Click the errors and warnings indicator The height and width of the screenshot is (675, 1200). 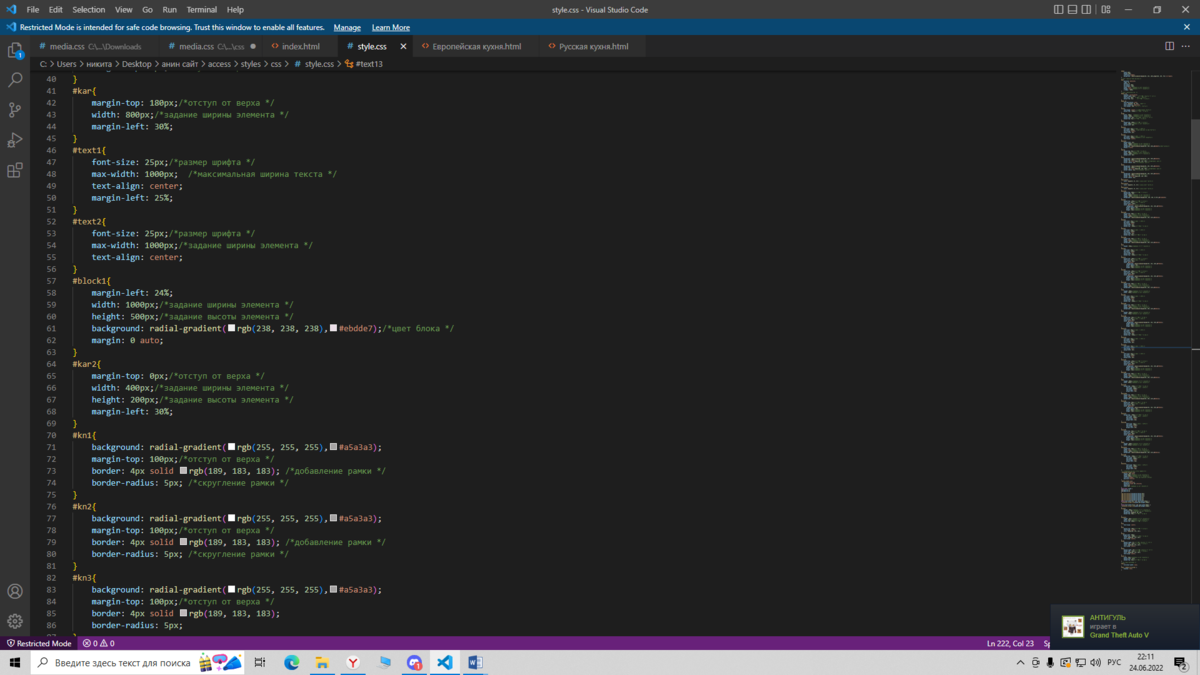[x=98, y=643]
